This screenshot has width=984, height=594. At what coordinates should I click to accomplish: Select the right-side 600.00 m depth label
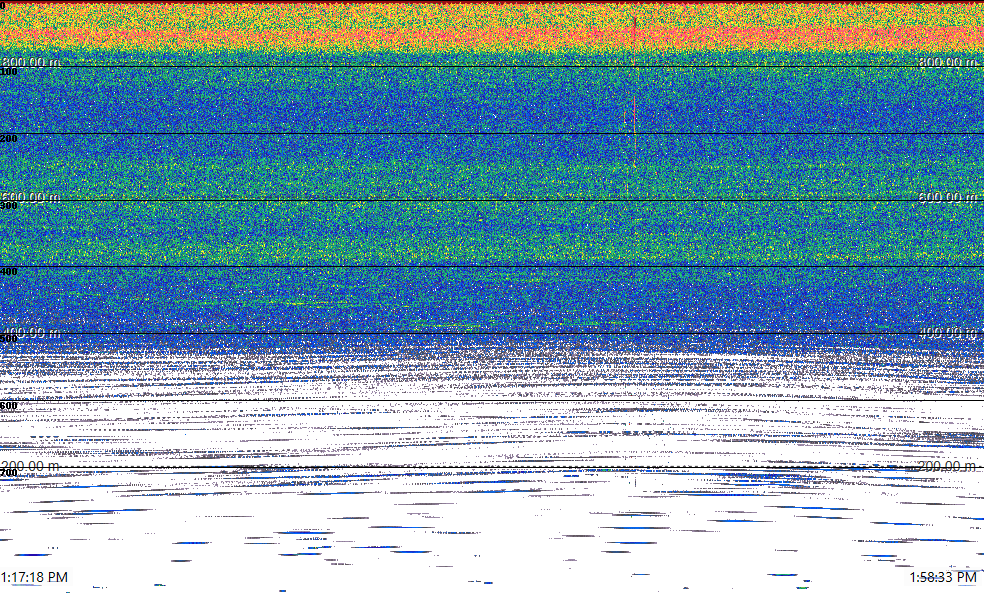[x=948, y=198]
